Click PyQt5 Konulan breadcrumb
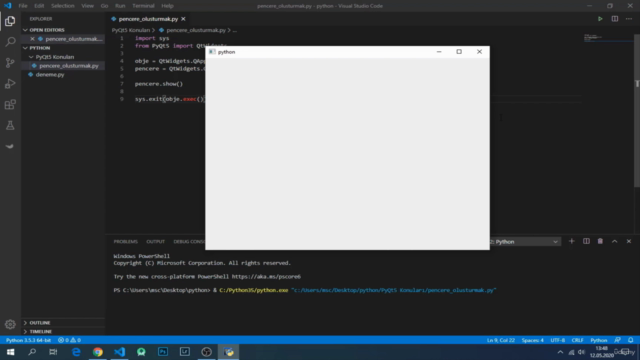 point(131,30)
